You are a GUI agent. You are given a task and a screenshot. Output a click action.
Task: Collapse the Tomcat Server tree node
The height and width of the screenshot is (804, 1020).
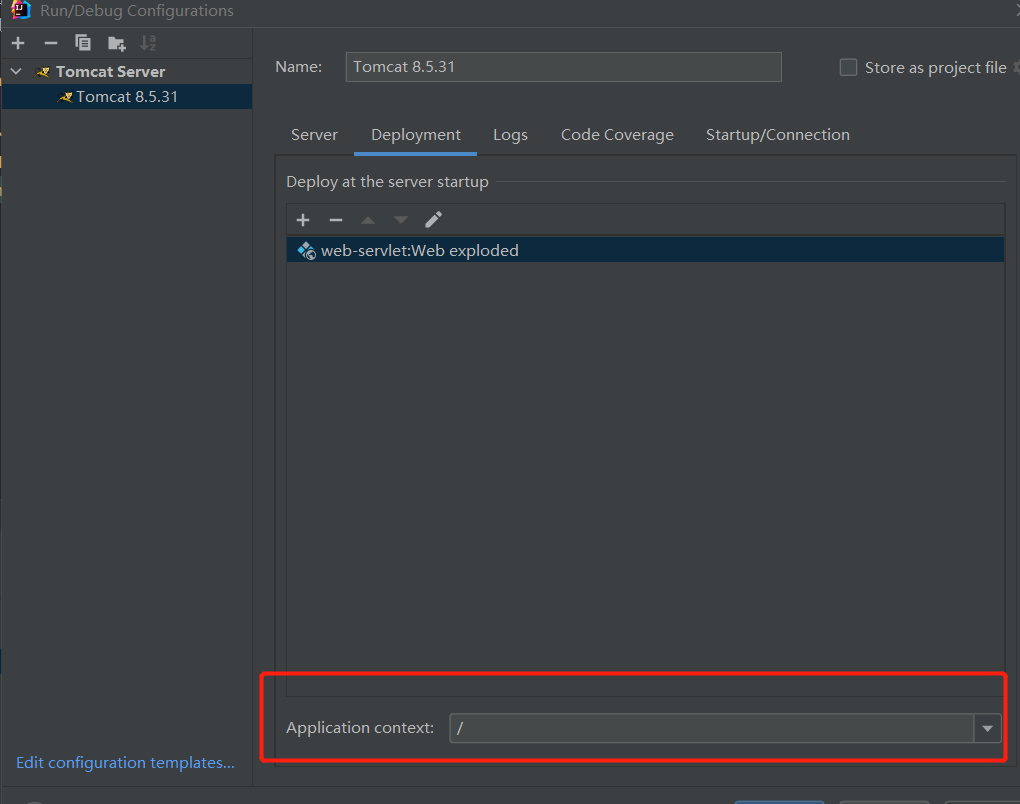[x=16, y=72]
